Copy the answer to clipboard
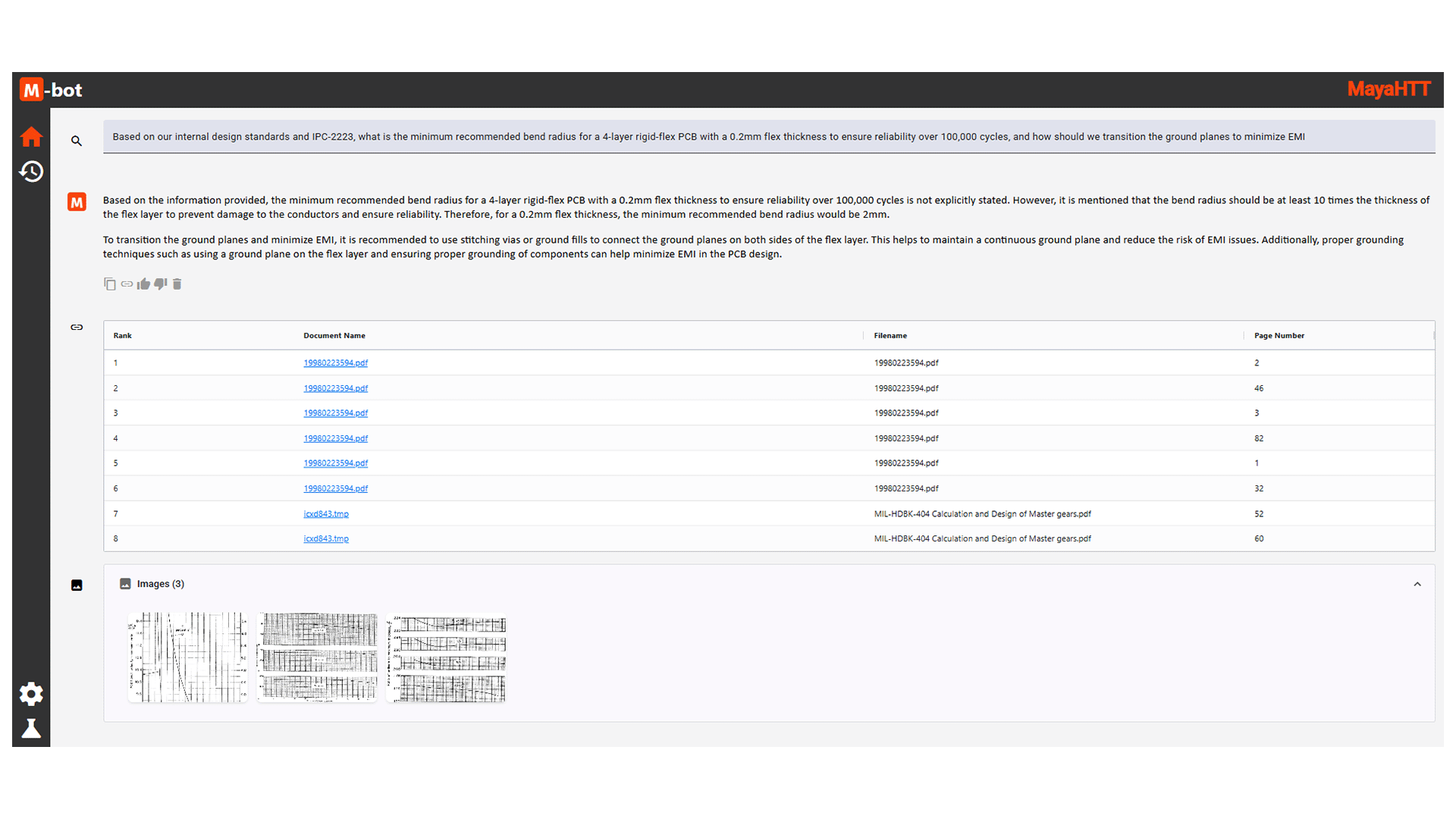The width and height of the screenshot is (1456, 819). [110, 284]
